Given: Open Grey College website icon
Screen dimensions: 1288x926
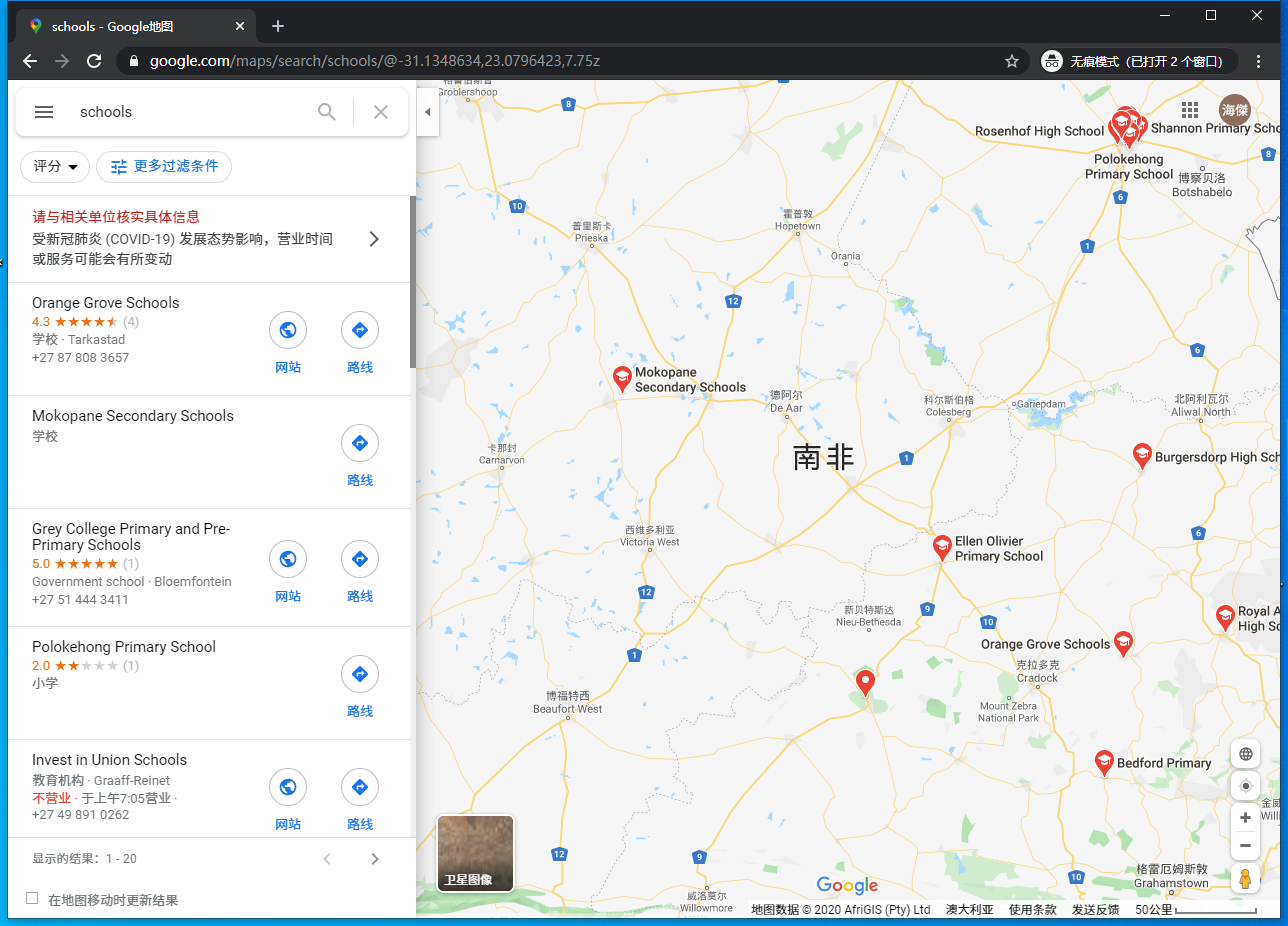Looking at the screenshot, I should [x=288, y=559].
